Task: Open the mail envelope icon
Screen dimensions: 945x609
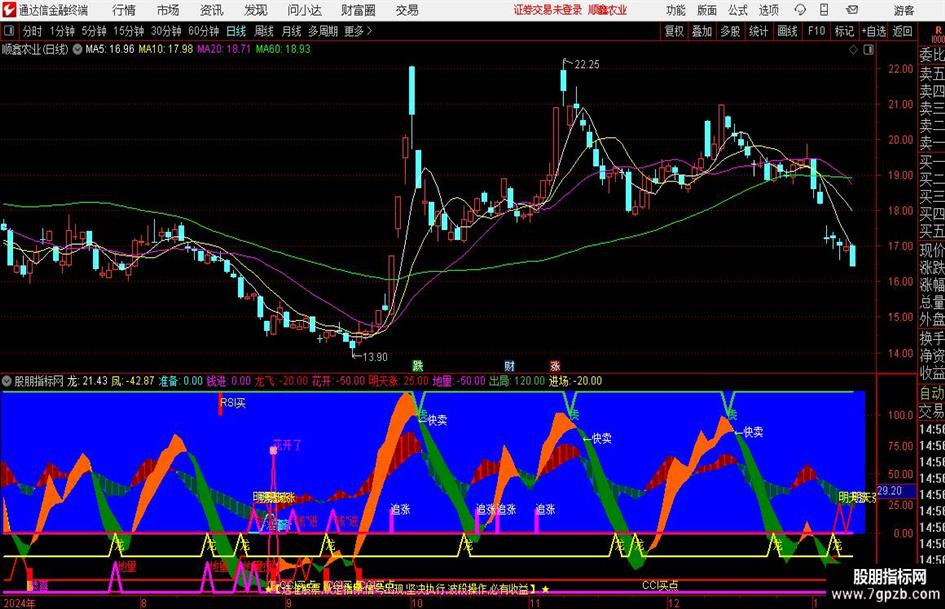Action: click(x=852, y=10)
